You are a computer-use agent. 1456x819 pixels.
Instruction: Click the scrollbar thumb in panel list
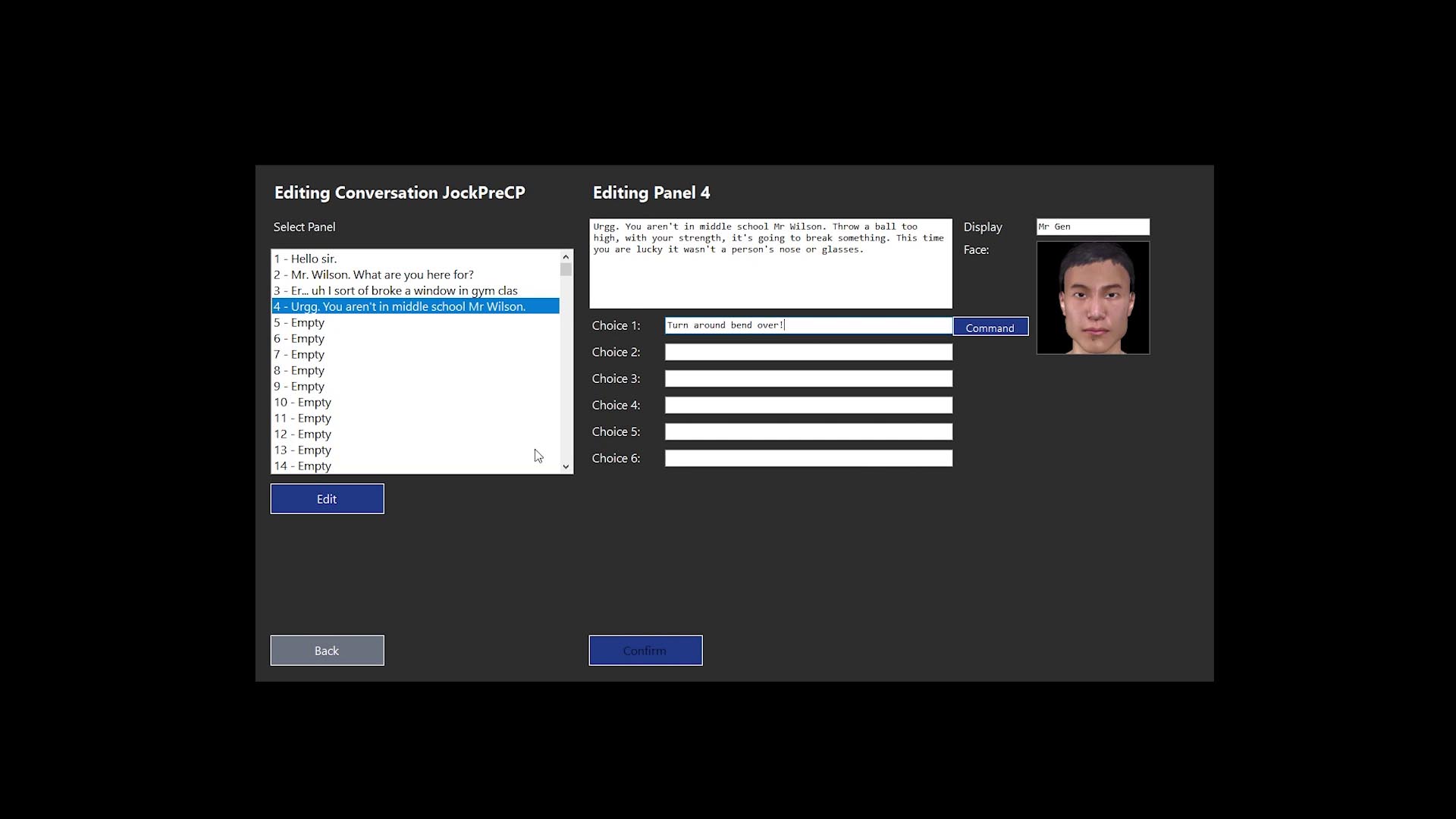pos(566,270)
